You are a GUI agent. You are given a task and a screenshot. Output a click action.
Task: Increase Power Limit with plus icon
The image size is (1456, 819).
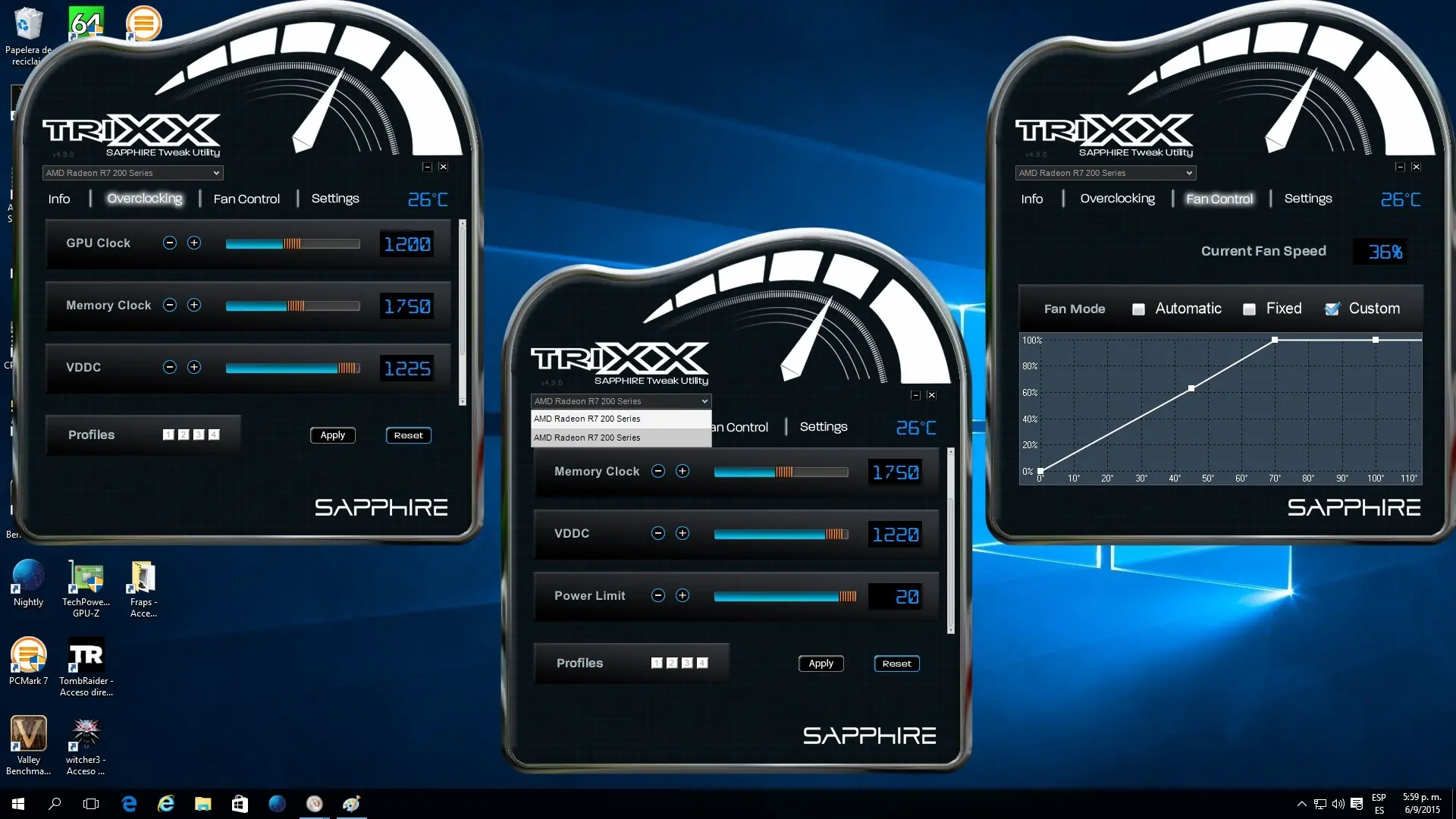tap(682, 595)
